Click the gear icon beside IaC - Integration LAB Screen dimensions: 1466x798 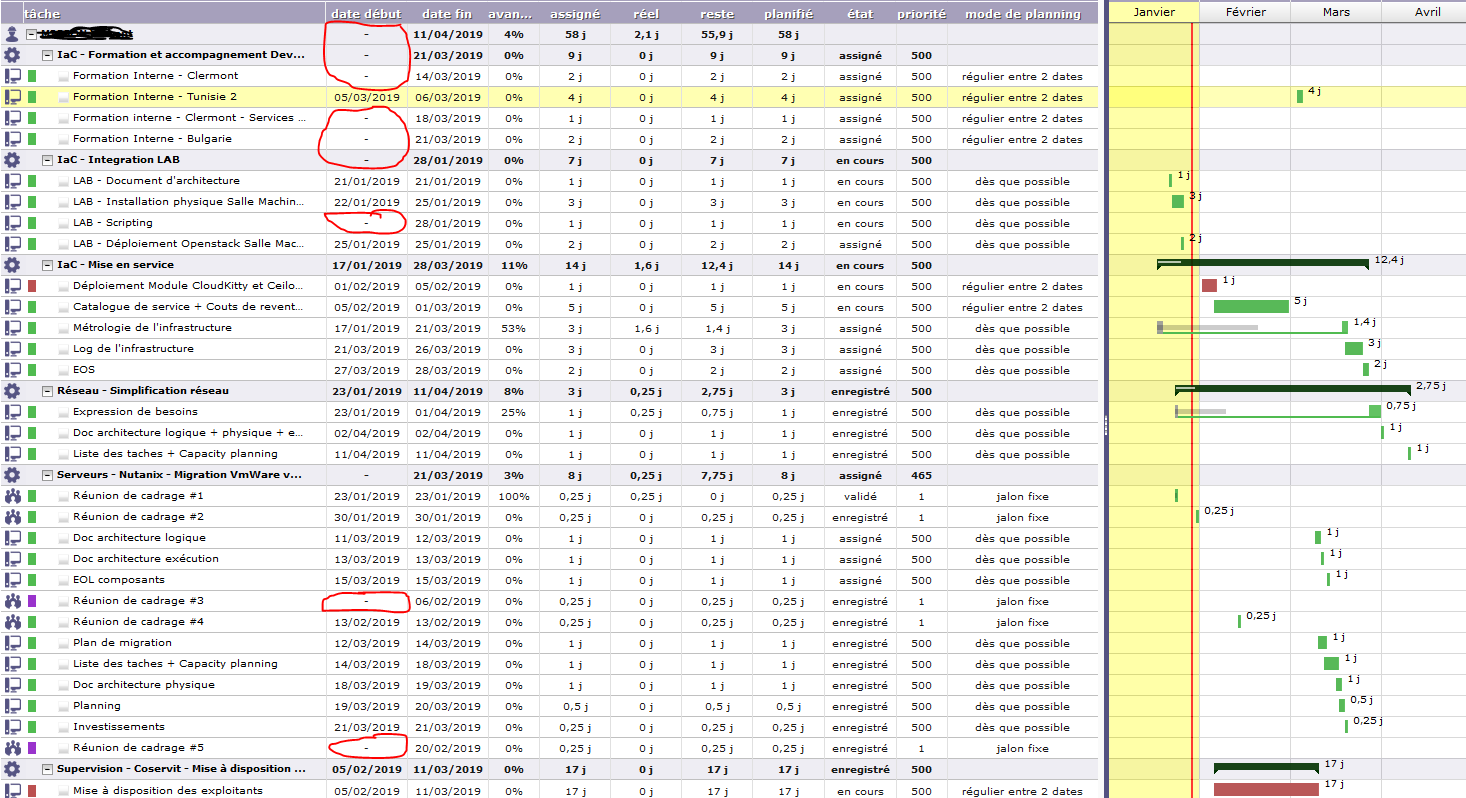point(12,160)
